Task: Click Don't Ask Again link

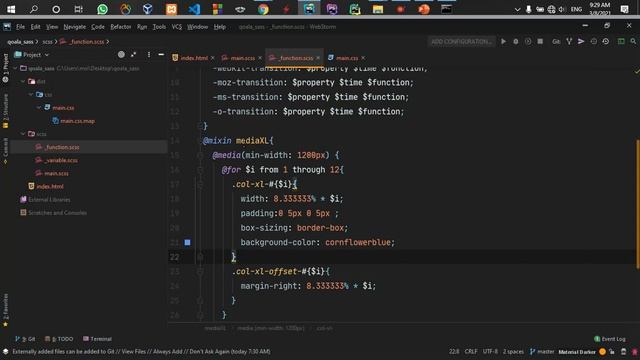Action: click(210, 351)
